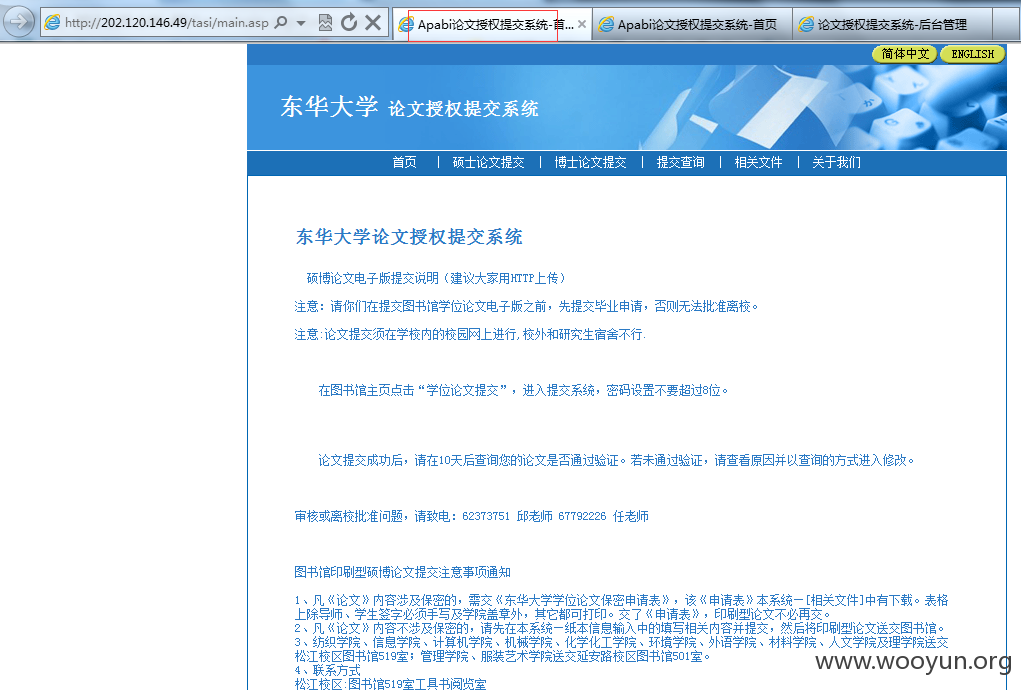Click the 东华大学 banner title

click(x=329, y=107)
